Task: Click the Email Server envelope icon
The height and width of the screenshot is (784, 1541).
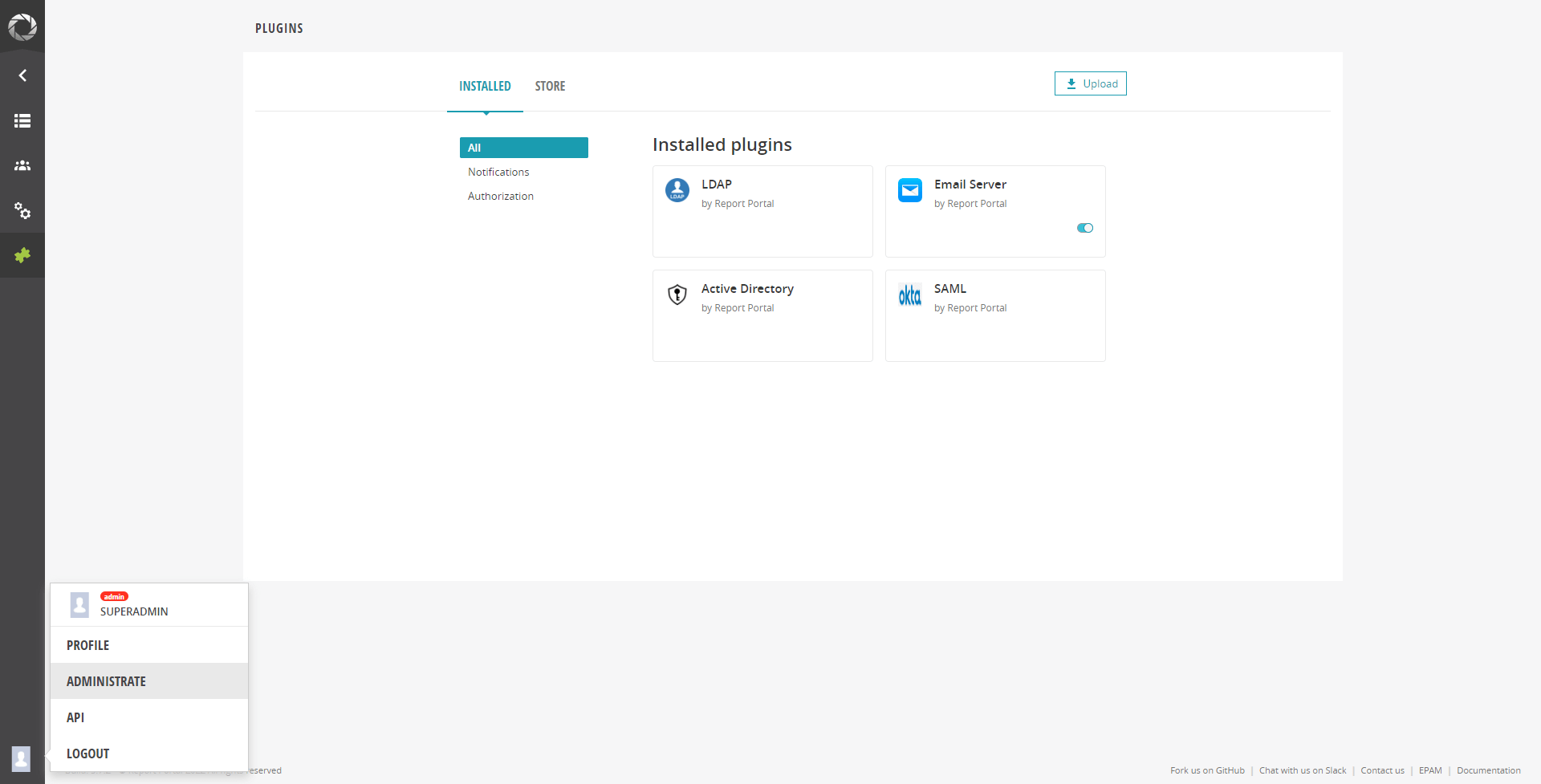Action: coord(909,190)
